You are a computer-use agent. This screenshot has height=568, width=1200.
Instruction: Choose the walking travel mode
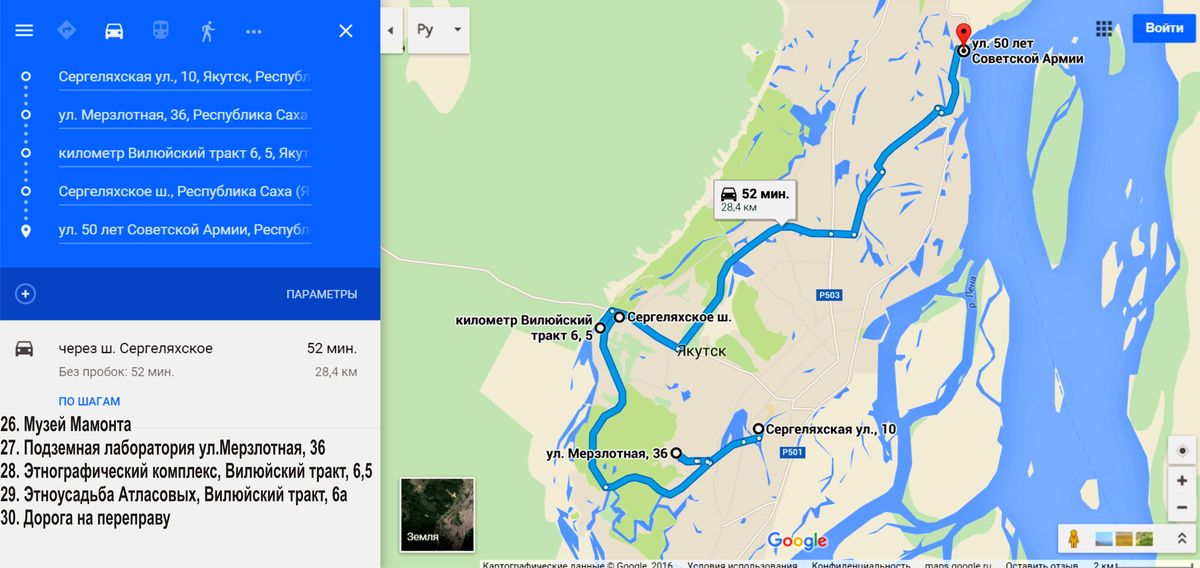[207, 31]
